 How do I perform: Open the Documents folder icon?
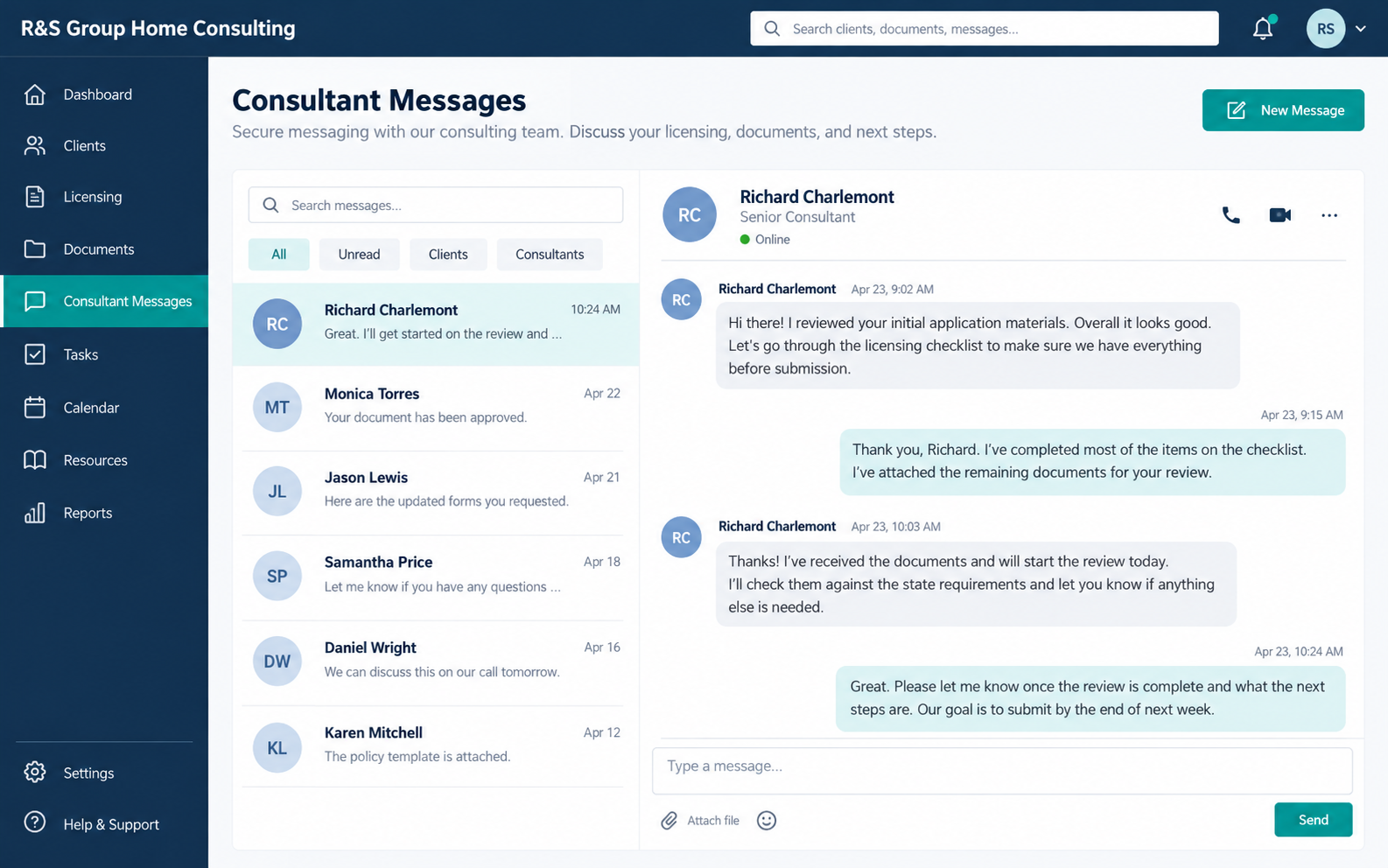(x=35, y=249)
